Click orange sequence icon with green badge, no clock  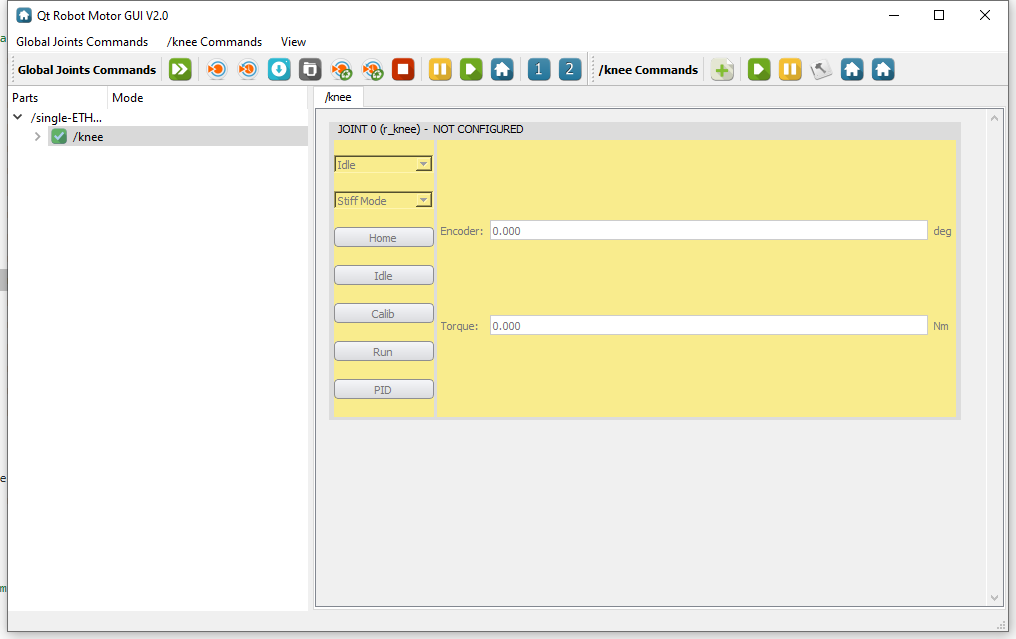pos(341,69)
